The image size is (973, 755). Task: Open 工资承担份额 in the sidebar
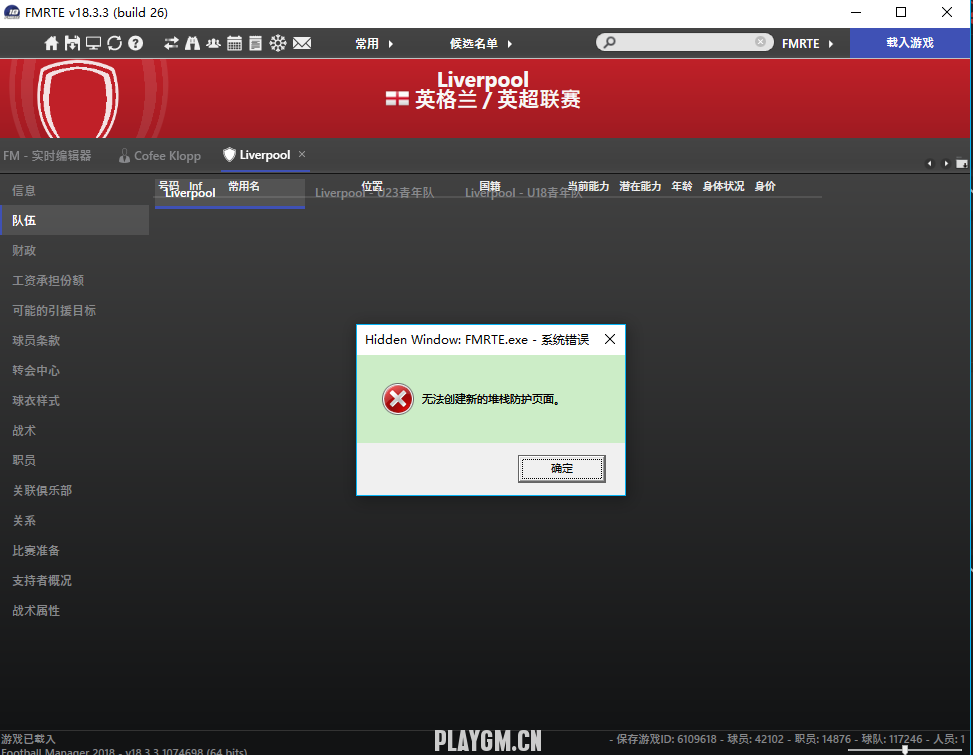(x=74, y=280)
